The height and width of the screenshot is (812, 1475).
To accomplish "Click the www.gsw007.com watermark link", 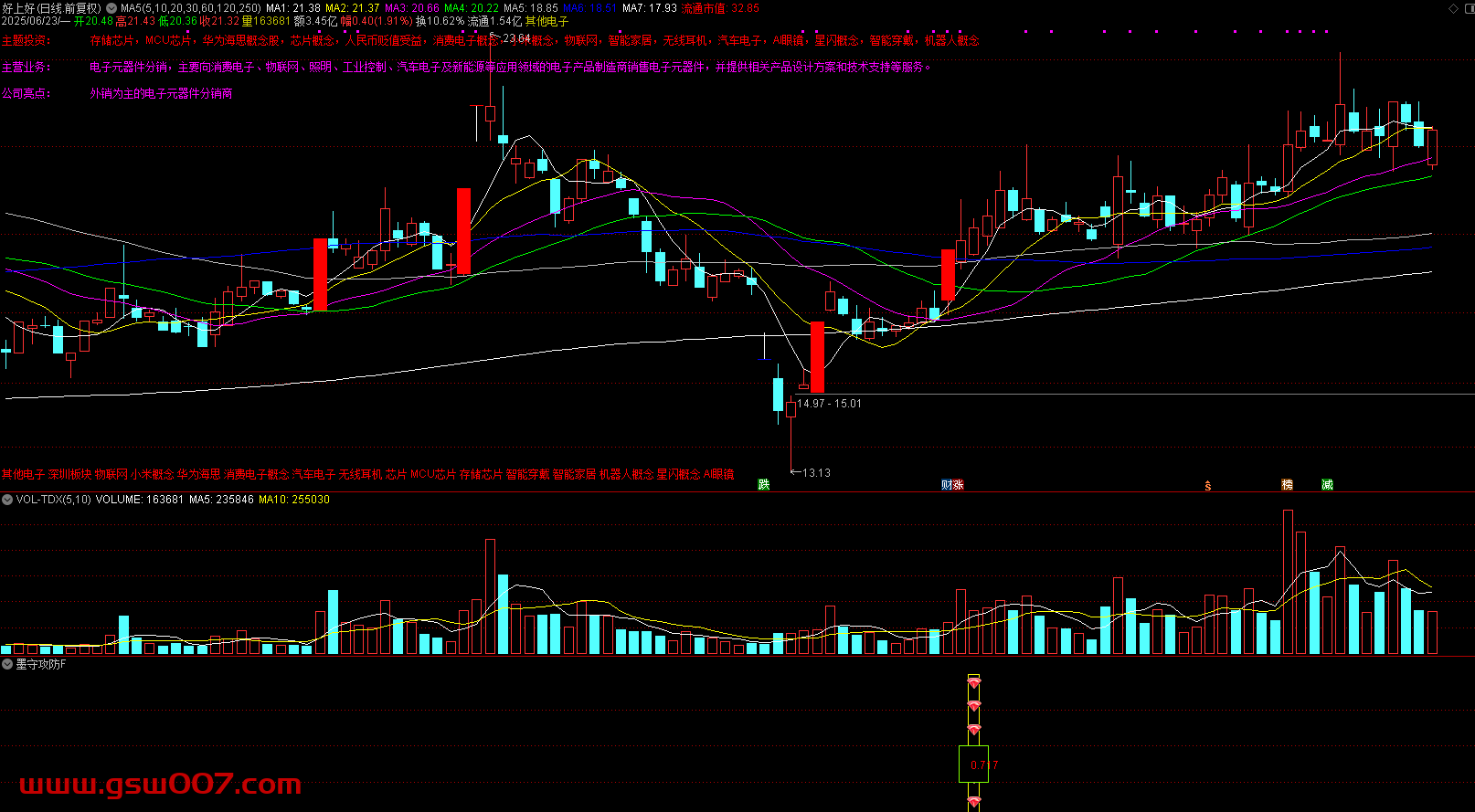I will pos(160,785).
